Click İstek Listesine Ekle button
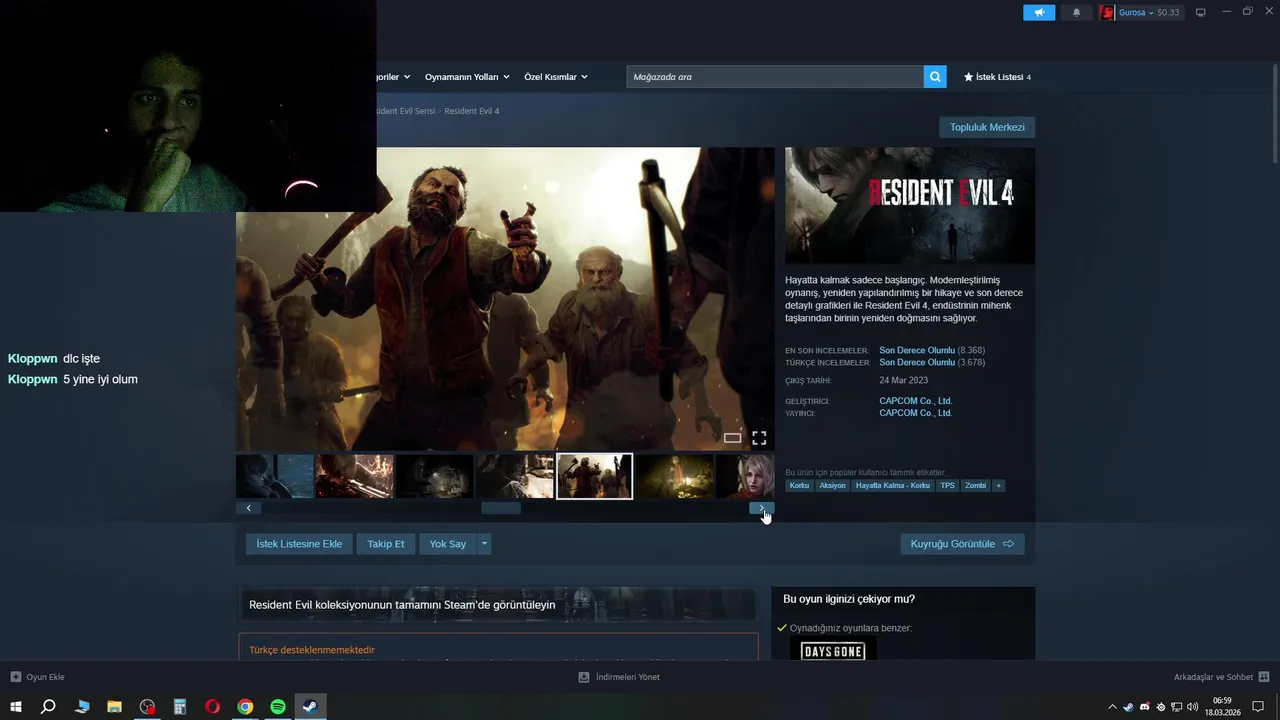Screen dimensions: 1280x720 pos(299,544)
